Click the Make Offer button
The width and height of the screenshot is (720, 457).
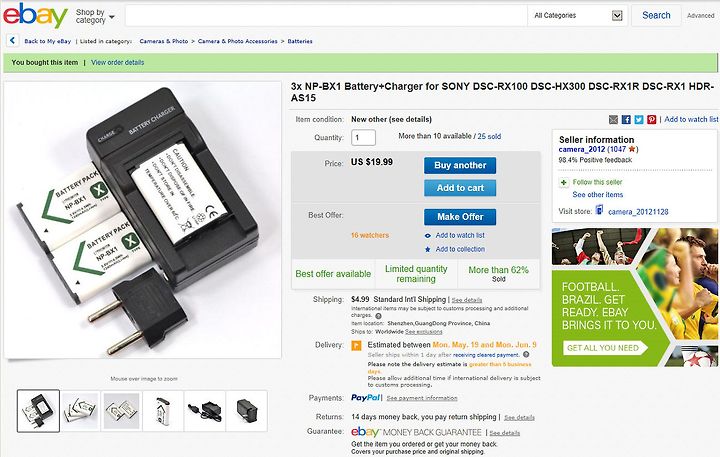click(460, 217)
